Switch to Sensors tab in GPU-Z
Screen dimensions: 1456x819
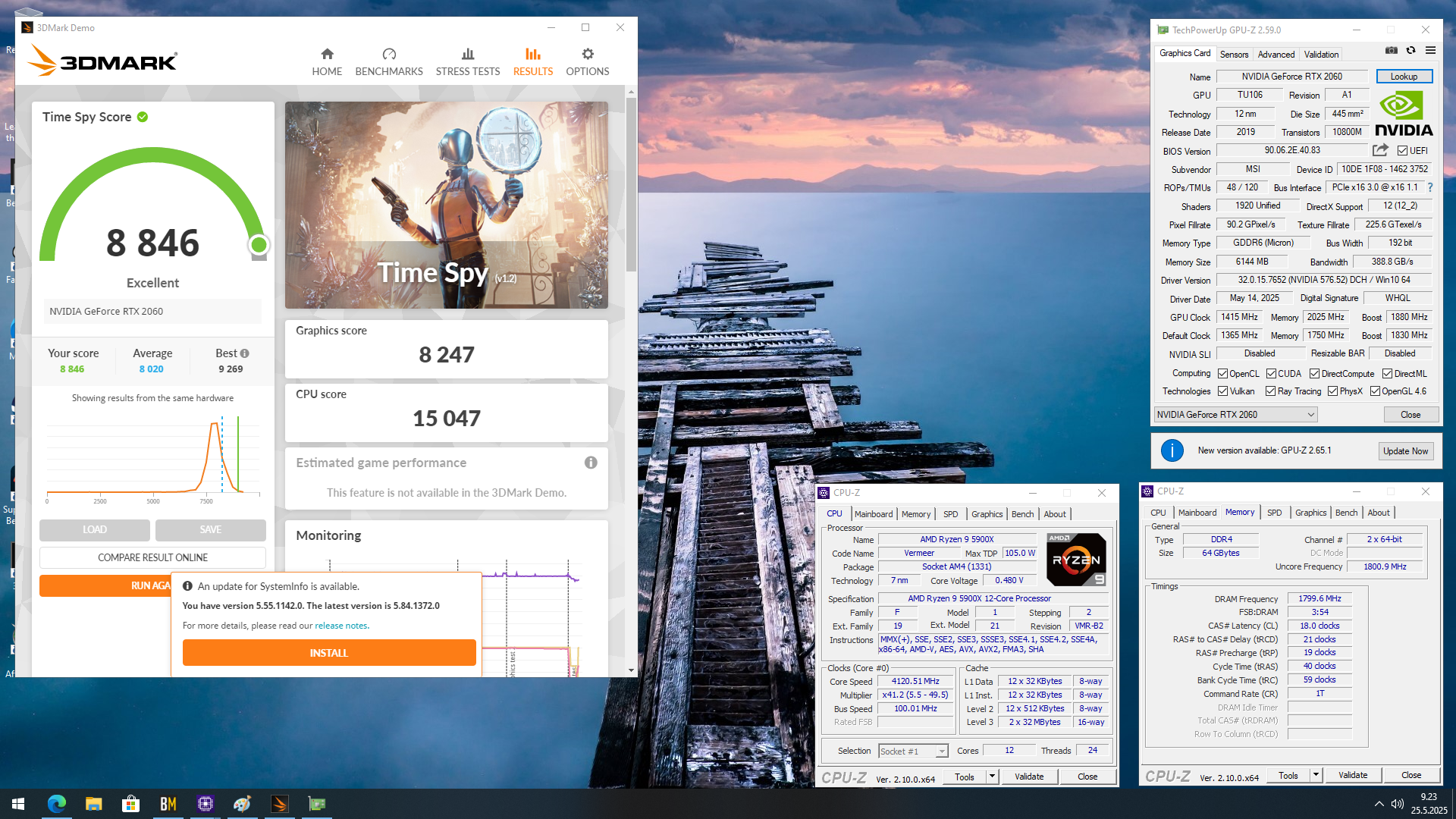[1234, 55]
